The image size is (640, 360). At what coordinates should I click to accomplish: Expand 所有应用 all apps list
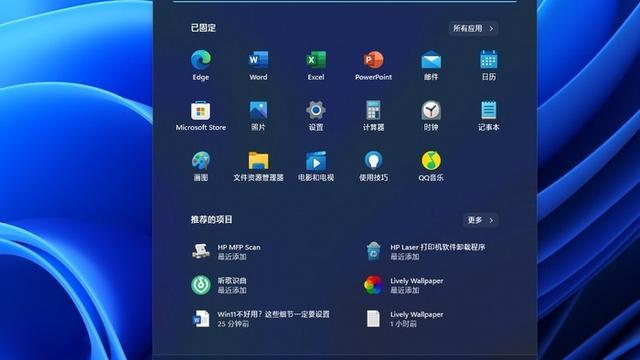pos(473,29)
